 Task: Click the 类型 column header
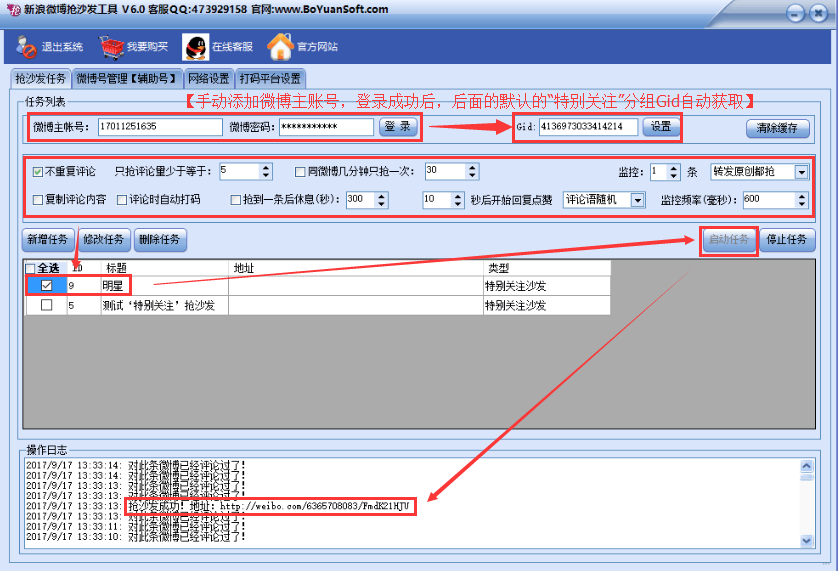(547, 268)
